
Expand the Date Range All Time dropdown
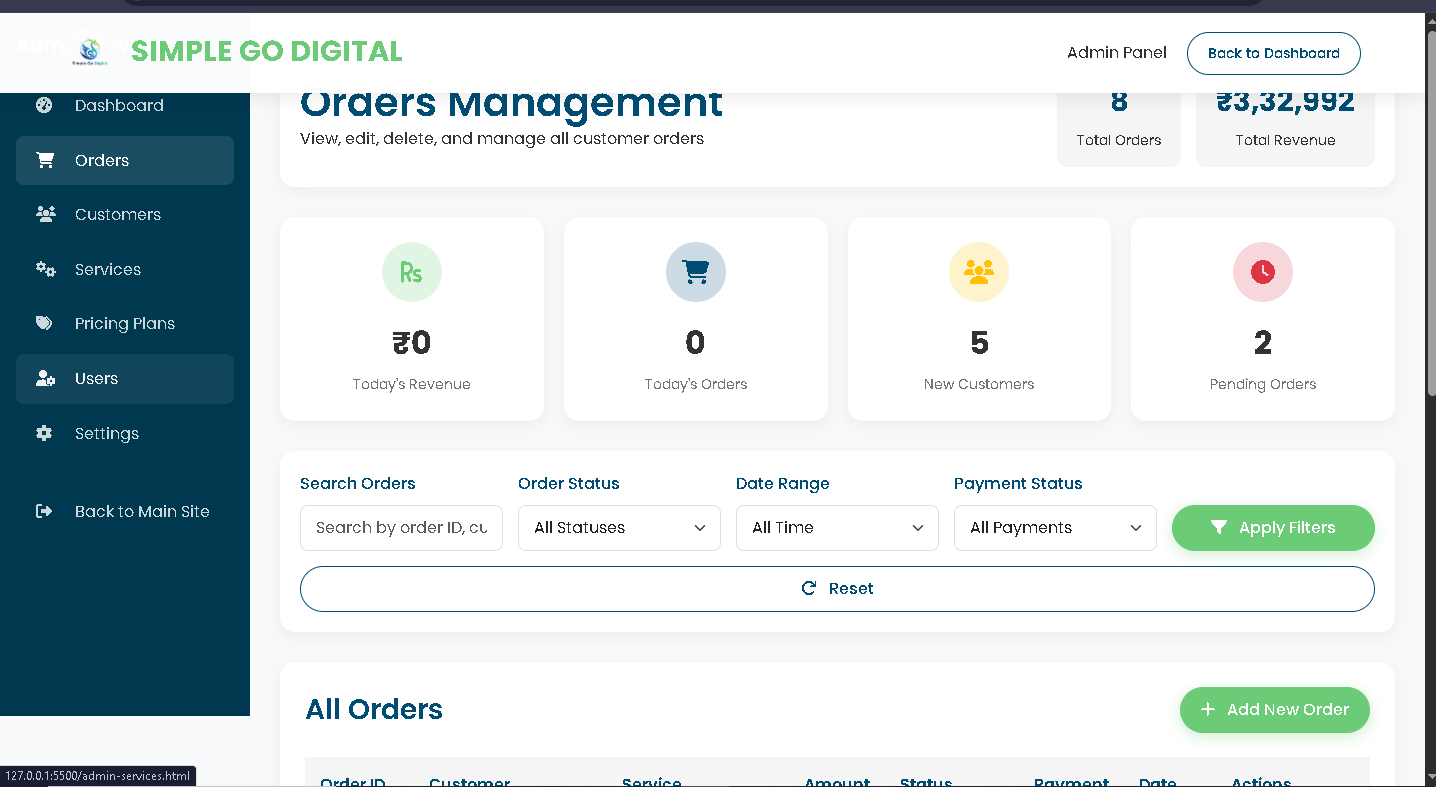tap(837, 527)
